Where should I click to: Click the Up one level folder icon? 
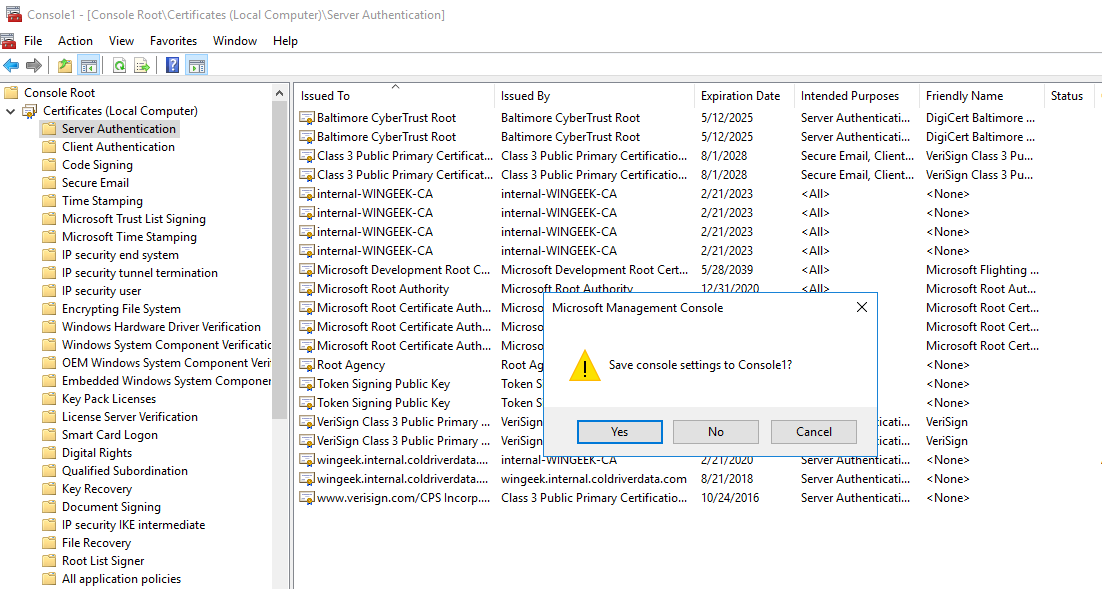pyautogui.click(x=65, y=66)
